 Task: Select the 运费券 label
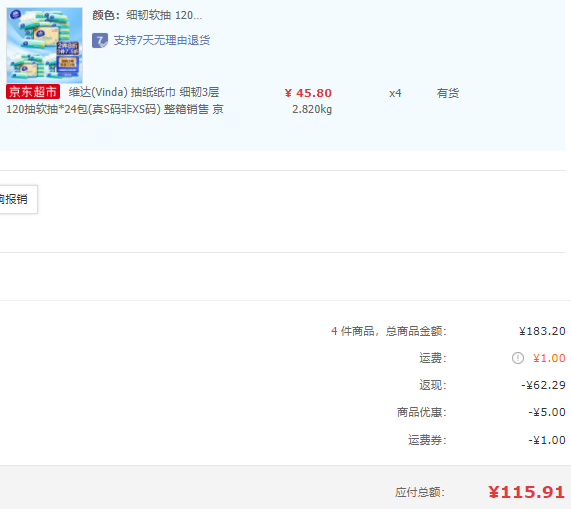click(427, 440)
